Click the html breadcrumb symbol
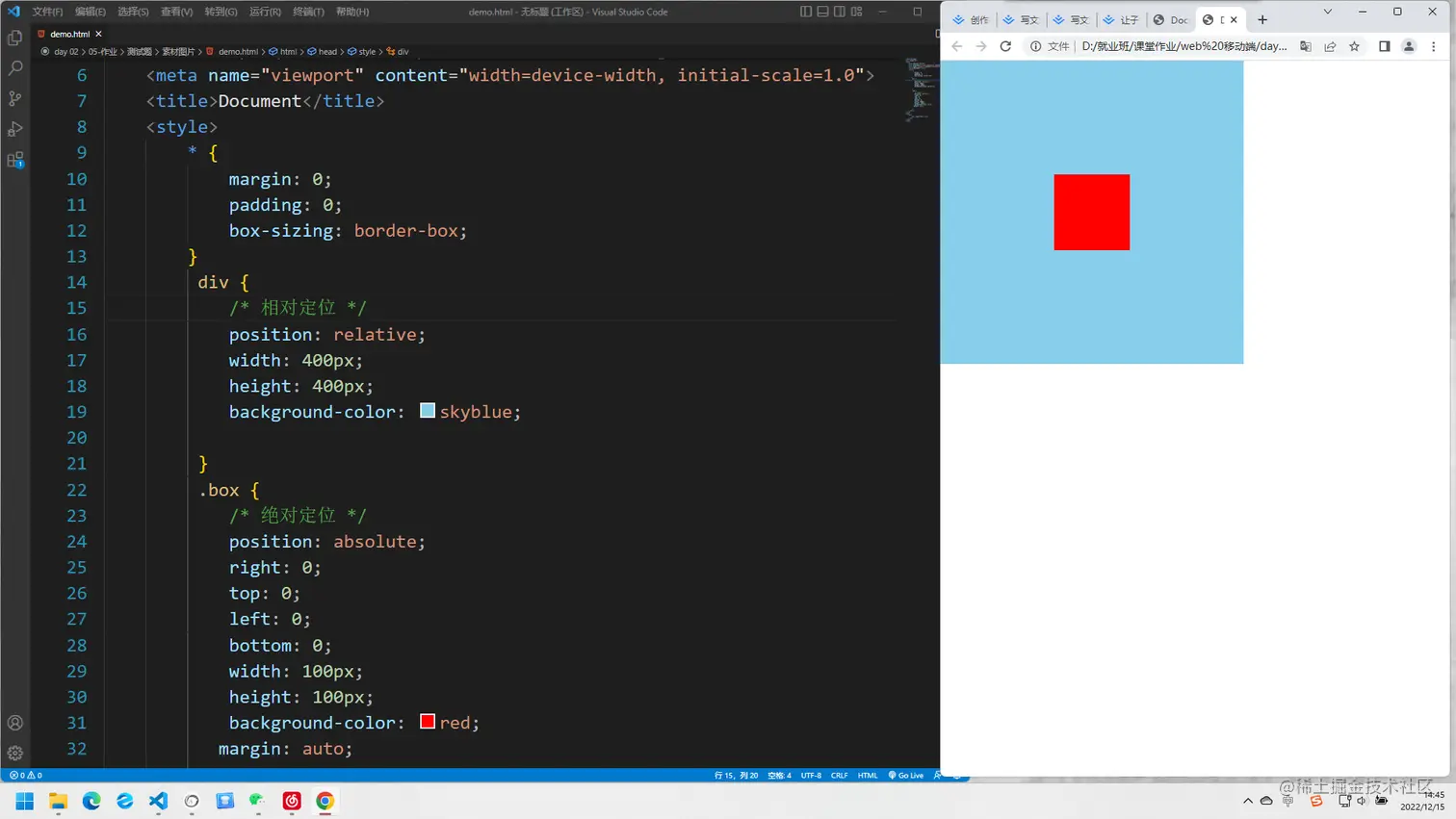The height and width of the screenshot is (819, 1456). coord(283,52)
